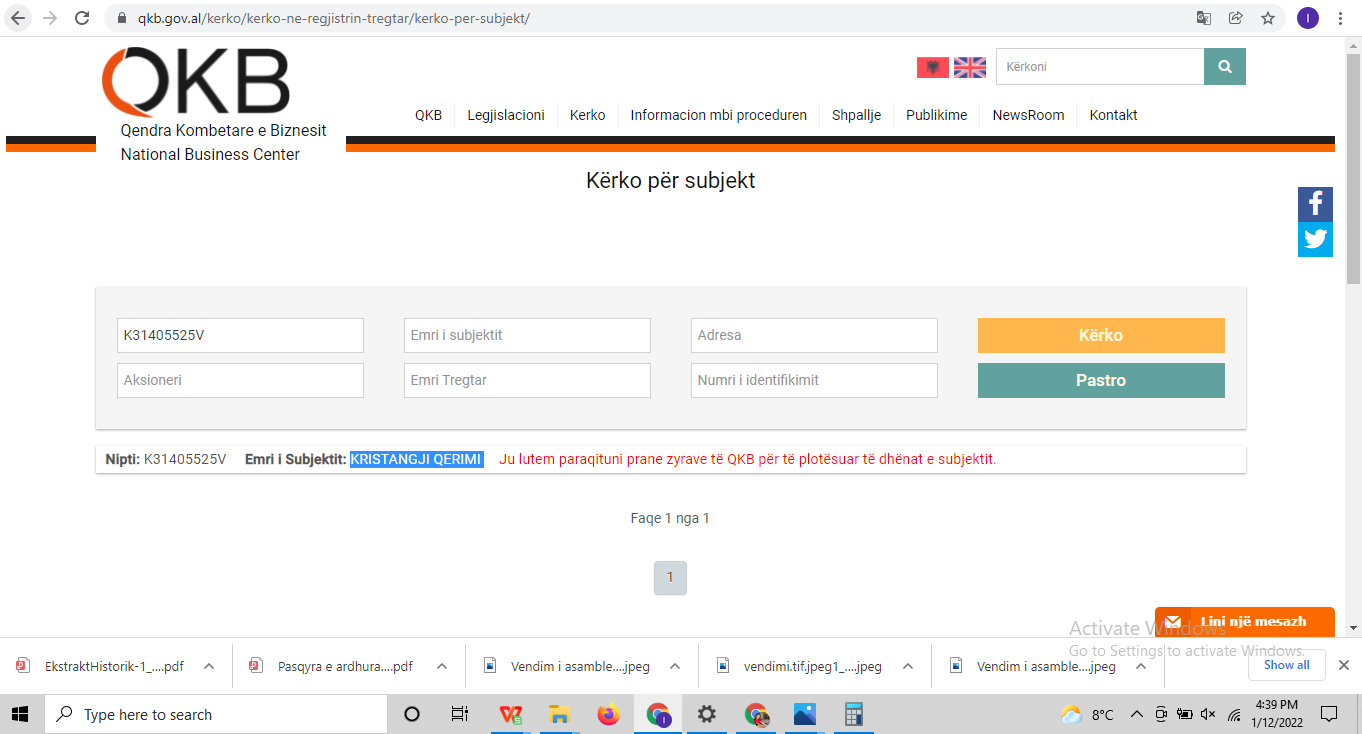
Task: Click the Emri i subjektit input field
Action: coord(527,336)
